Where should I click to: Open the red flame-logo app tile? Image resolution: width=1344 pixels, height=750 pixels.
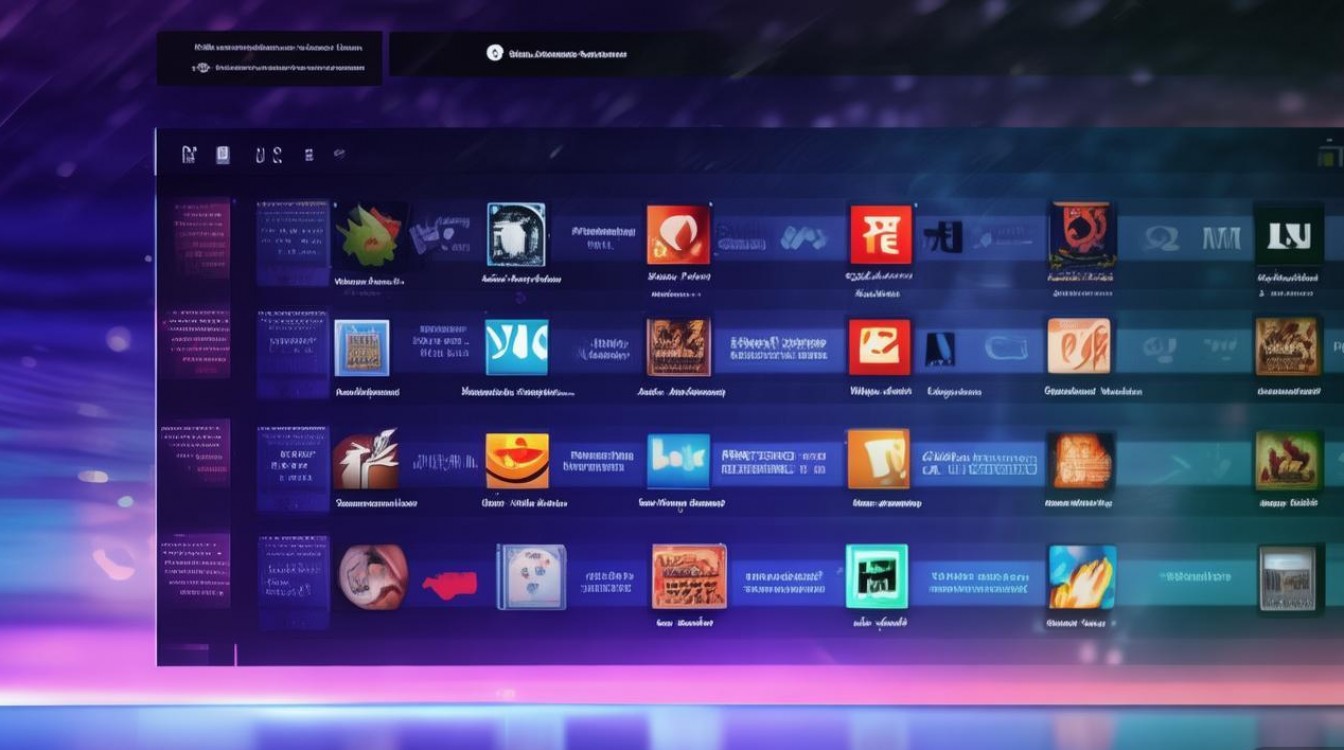click(x=680, y=235)
